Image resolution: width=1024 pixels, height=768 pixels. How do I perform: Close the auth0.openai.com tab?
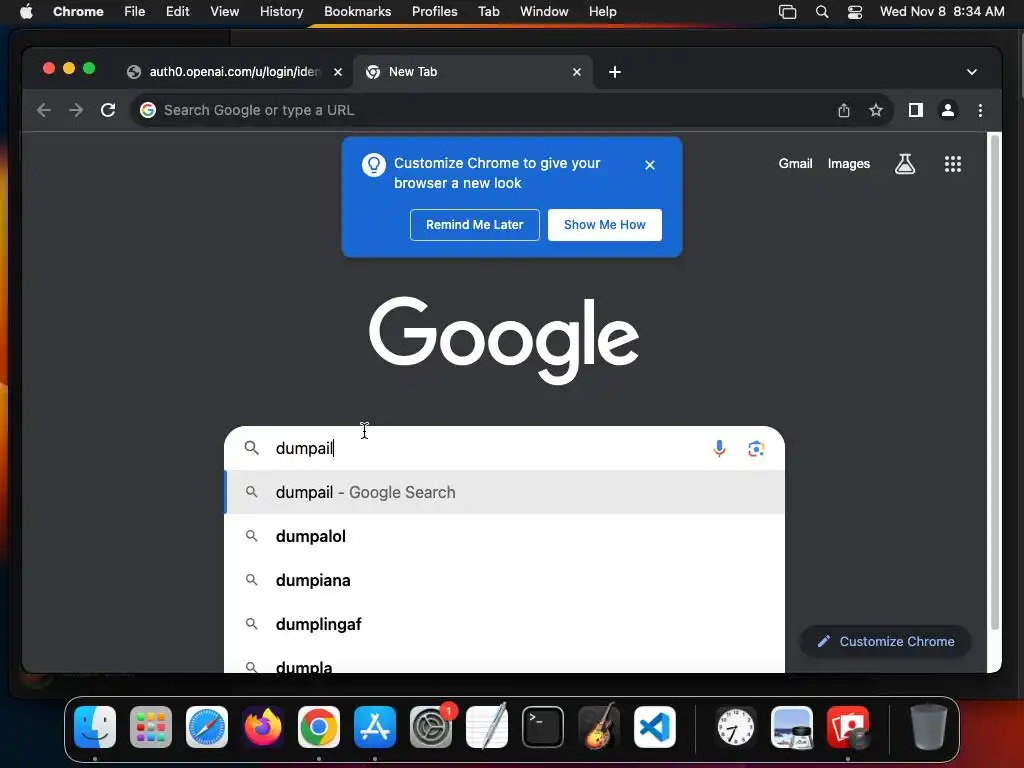[x=338, y=72]
